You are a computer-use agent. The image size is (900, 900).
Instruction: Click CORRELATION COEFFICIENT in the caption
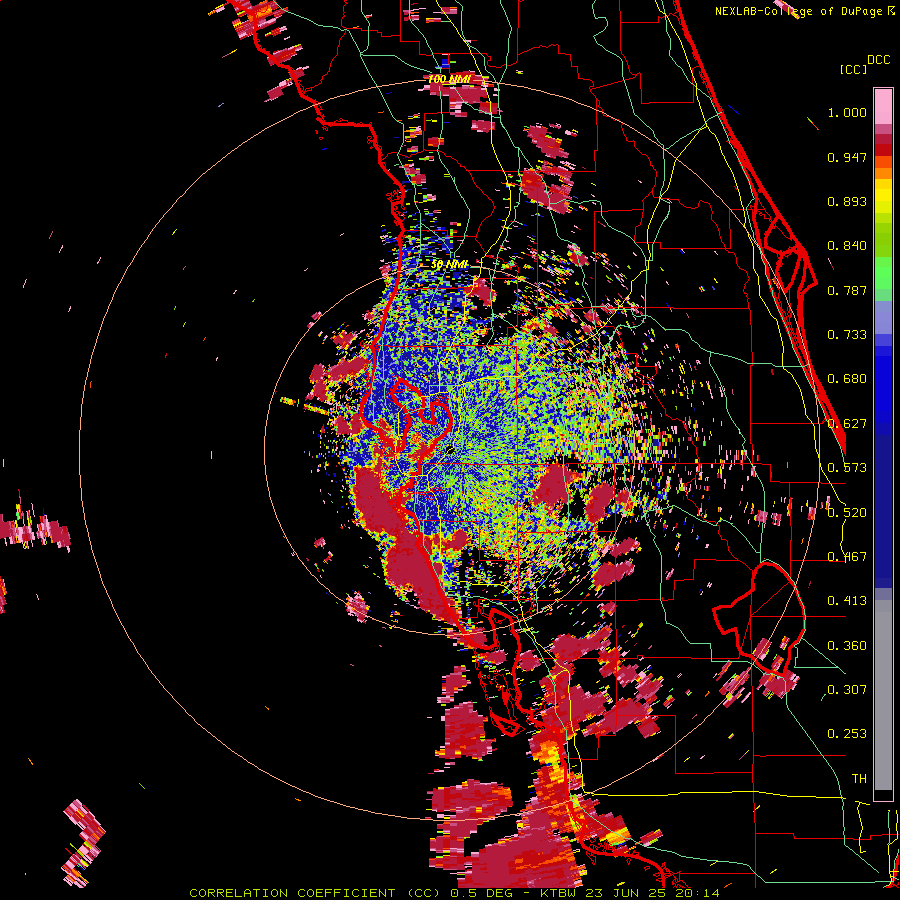(292, 893)
